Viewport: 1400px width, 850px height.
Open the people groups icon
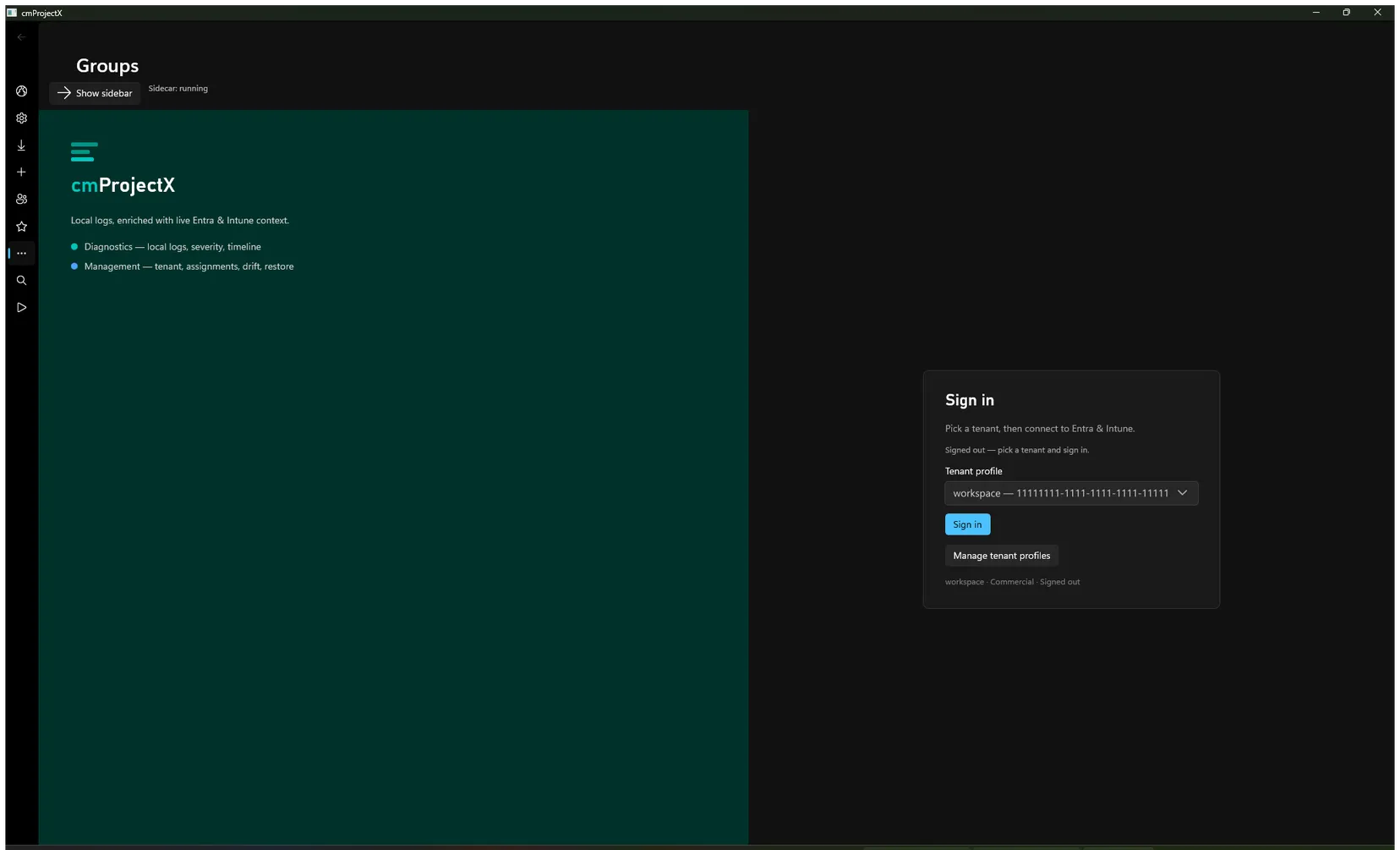(21, 200)
